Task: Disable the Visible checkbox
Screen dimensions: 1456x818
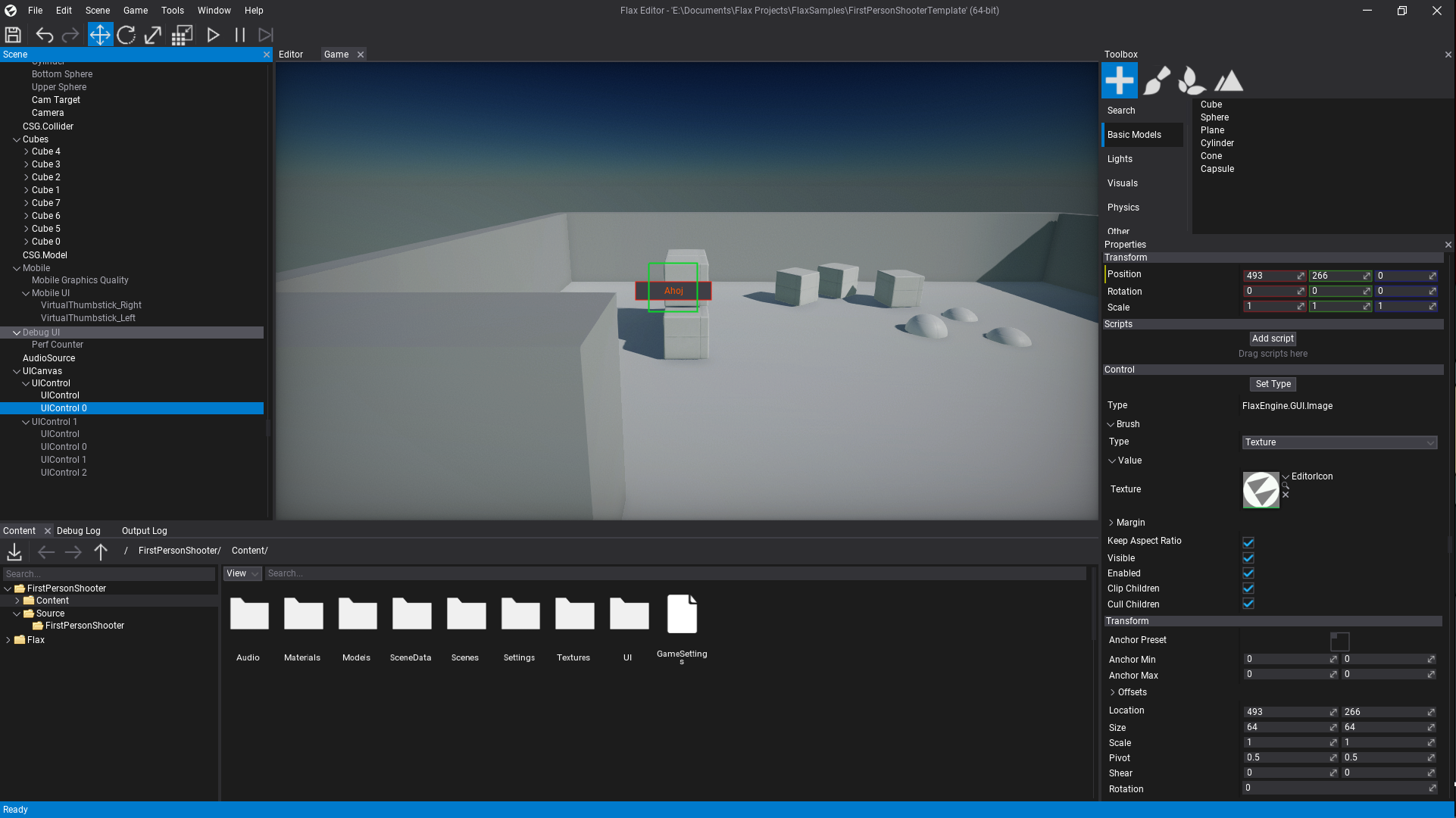Action: click(1248, 557)
